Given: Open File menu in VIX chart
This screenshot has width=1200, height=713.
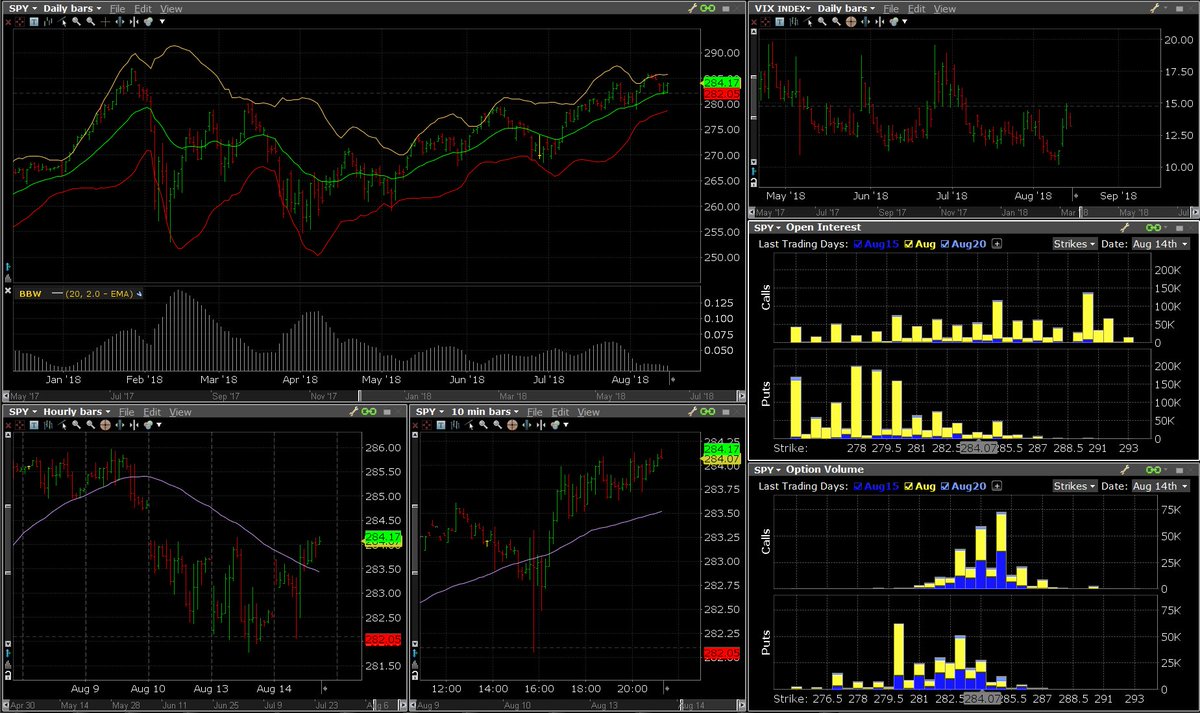Looking at the screenshot, I should [x=891, y=9].
